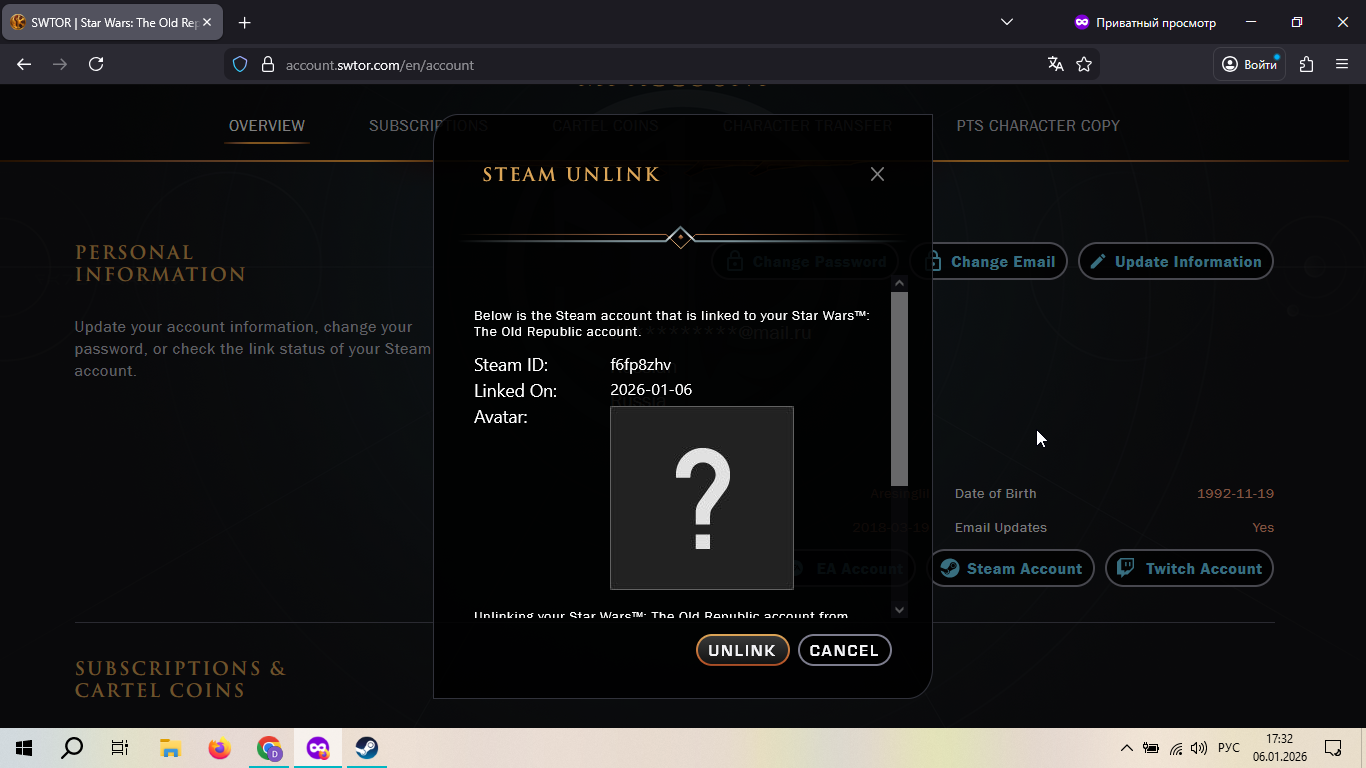Click the Twitch logo icon
The width and height of the screenshot is (1366, 768).
coord(1126,568)
